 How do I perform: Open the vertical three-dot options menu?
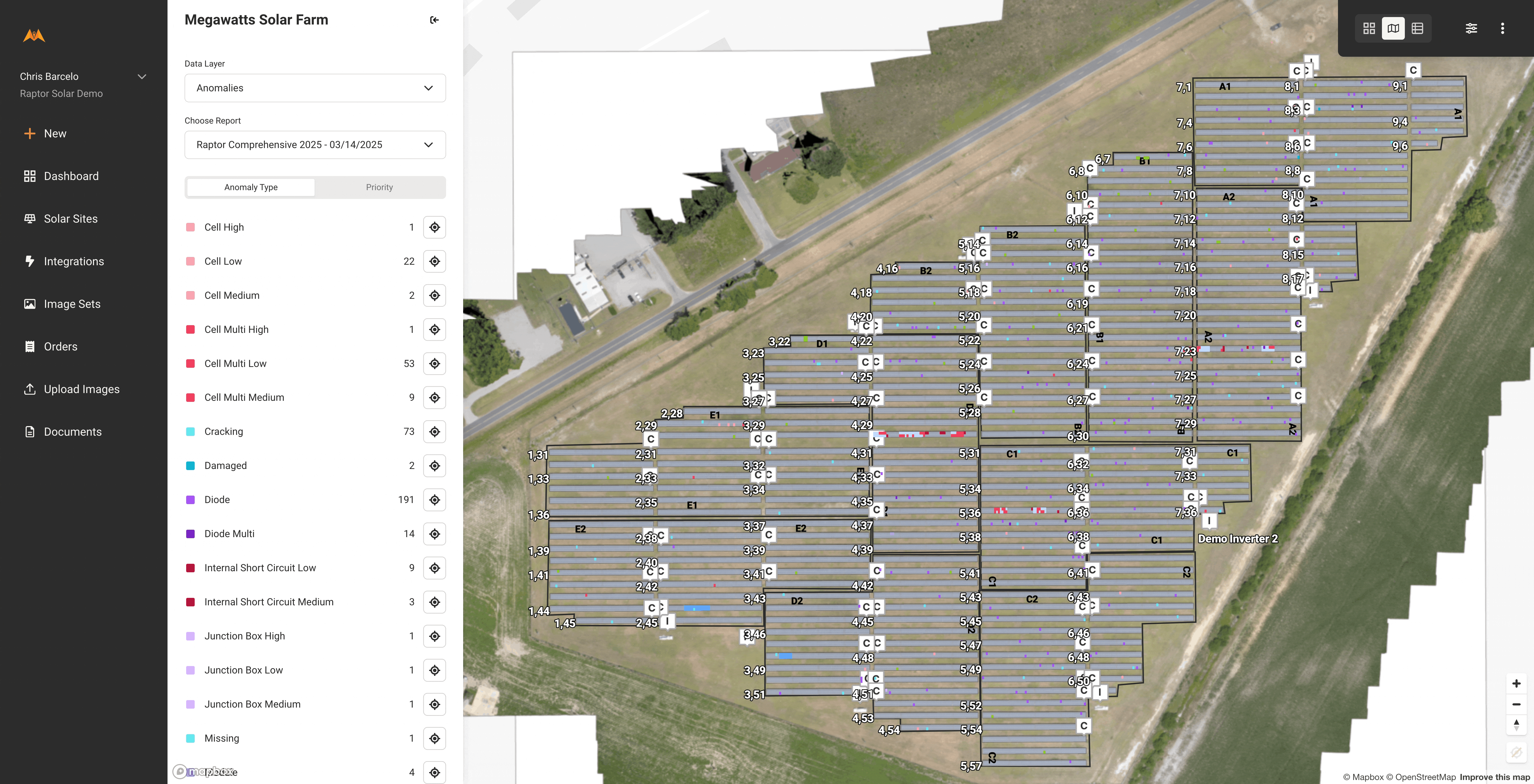[1502, 28]
